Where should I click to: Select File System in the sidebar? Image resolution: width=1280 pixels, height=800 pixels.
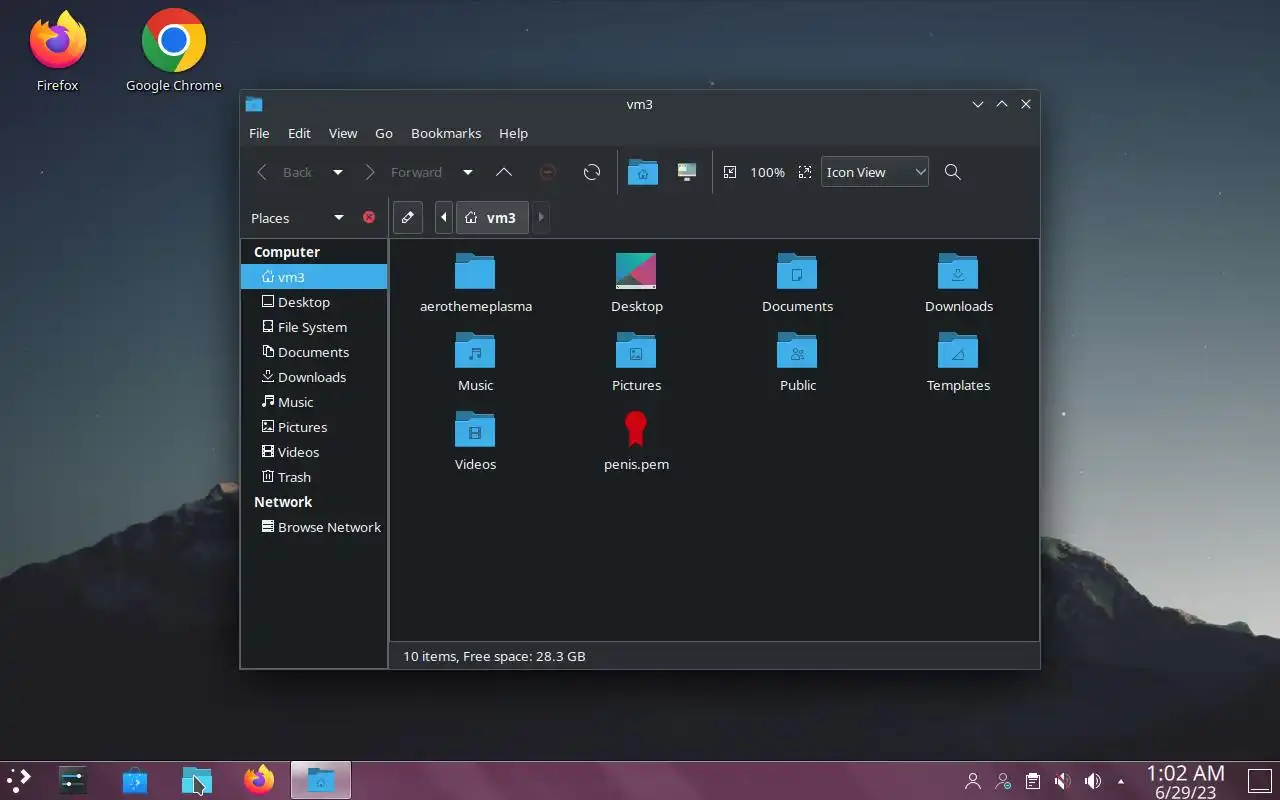tap(314, 327)
